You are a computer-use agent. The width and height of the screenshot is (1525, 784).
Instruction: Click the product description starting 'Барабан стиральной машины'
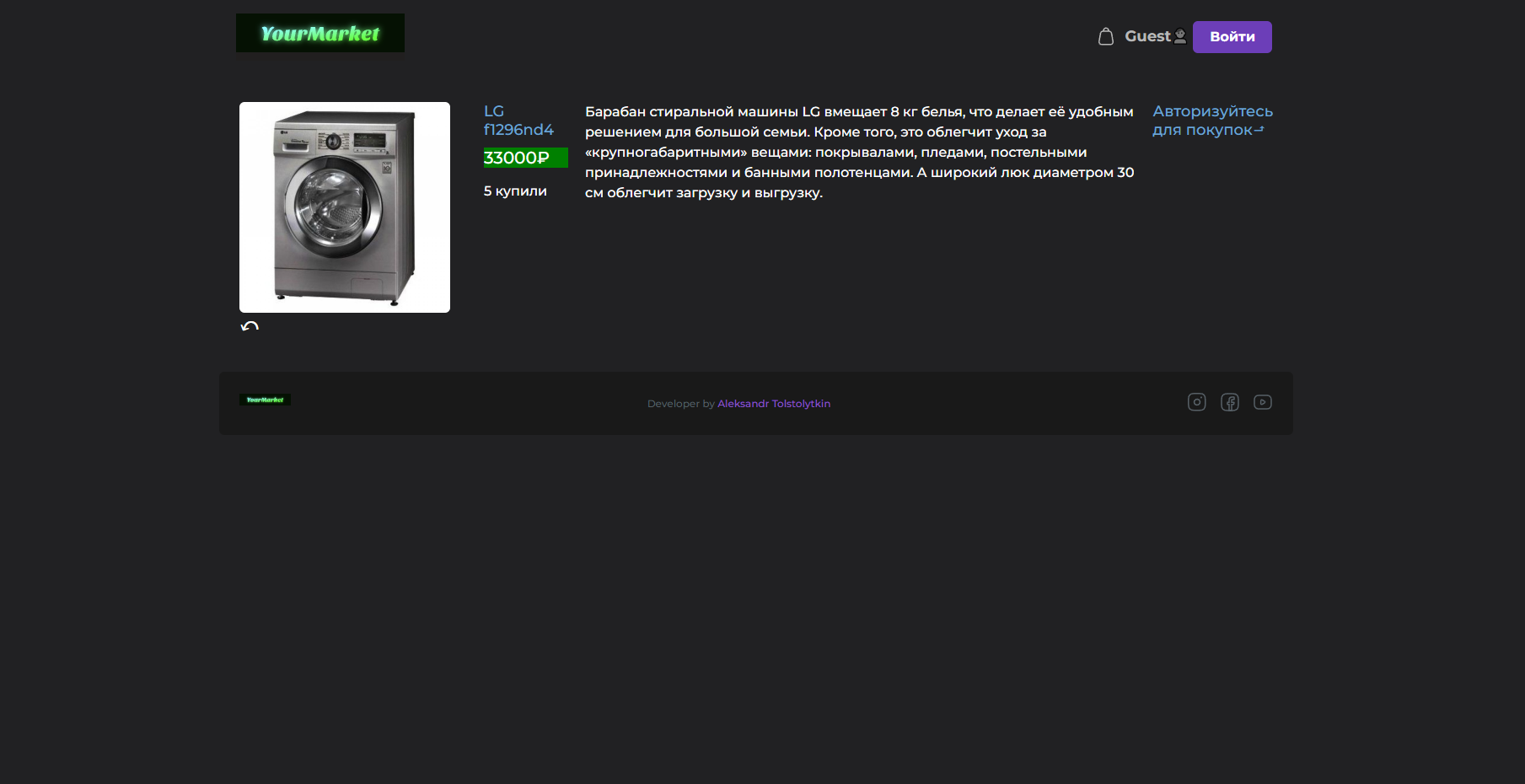(860, 153)
